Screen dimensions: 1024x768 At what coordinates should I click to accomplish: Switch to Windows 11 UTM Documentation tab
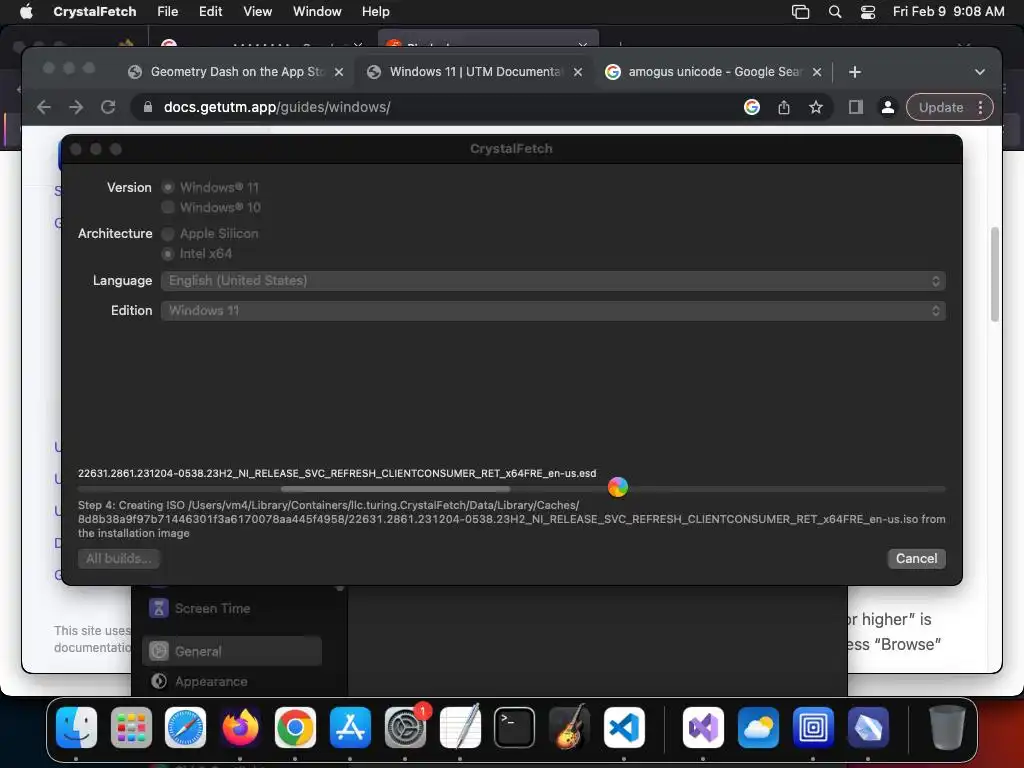coord(474,72)
